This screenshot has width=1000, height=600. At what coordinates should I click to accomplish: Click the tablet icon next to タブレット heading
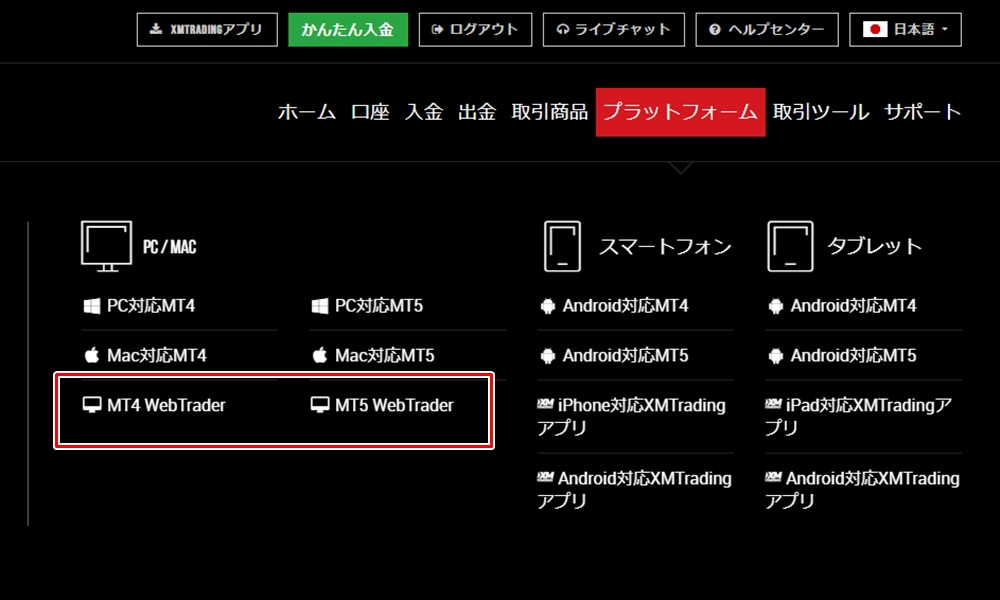coord(790,245)
